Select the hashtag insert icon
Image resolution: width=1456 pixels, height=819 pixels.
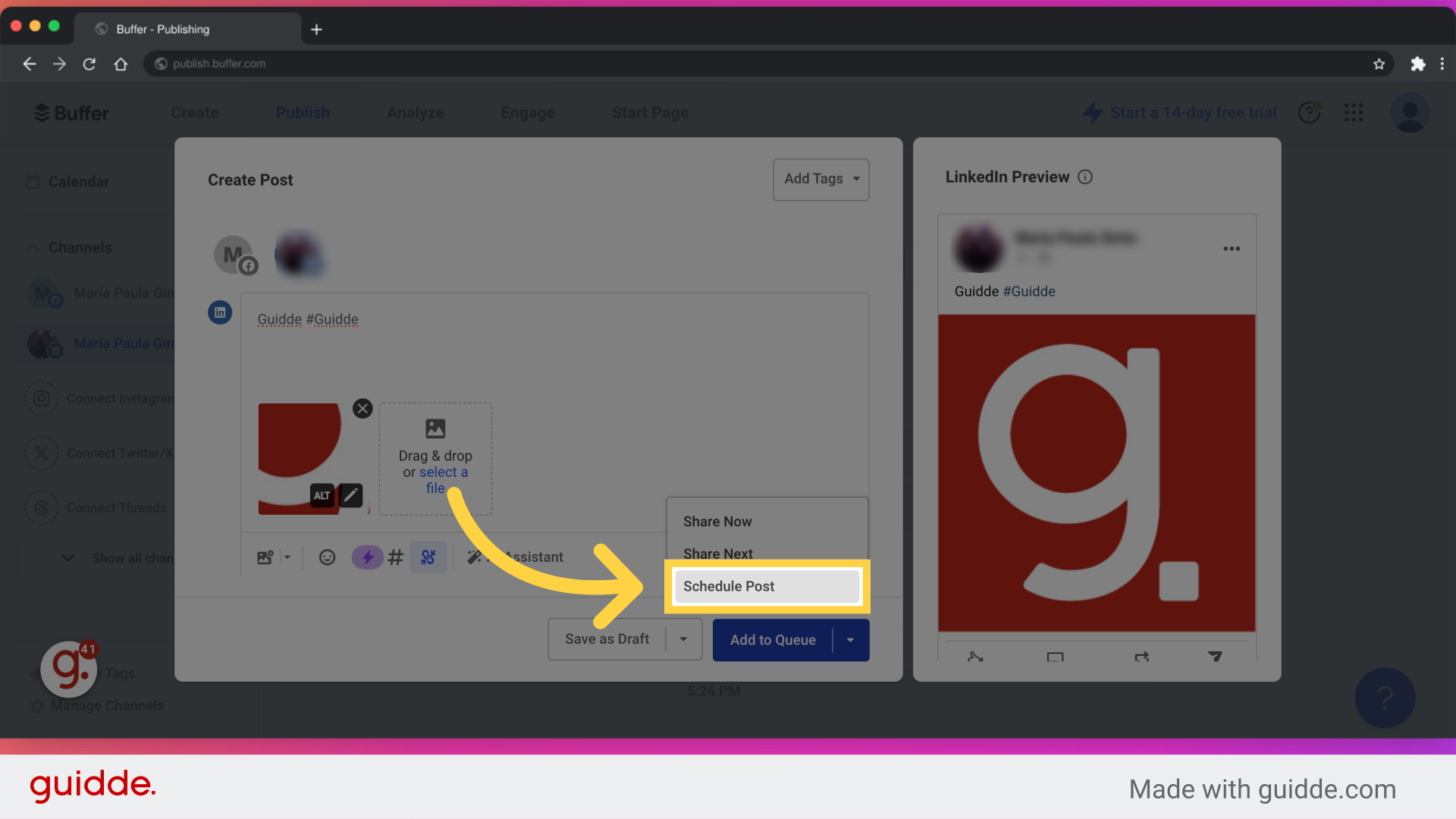pyautogui.click(x=395, y=557)
